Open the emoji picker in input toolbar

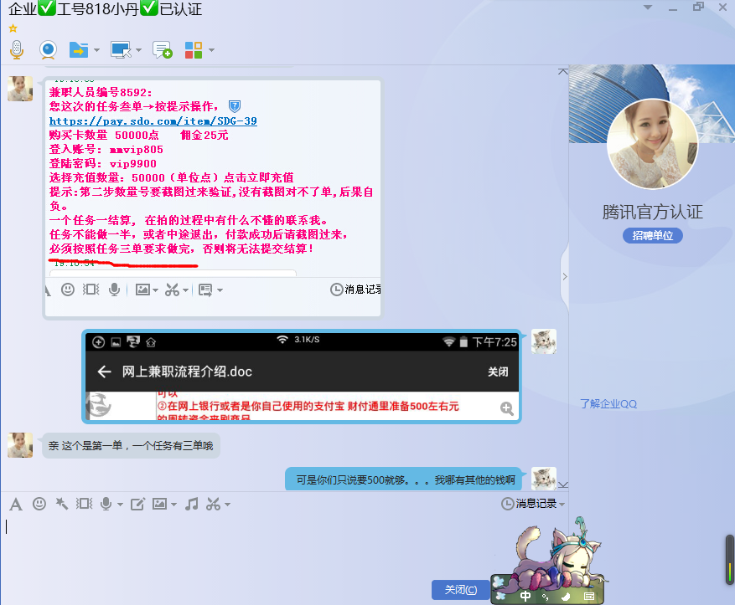[39, 504]
